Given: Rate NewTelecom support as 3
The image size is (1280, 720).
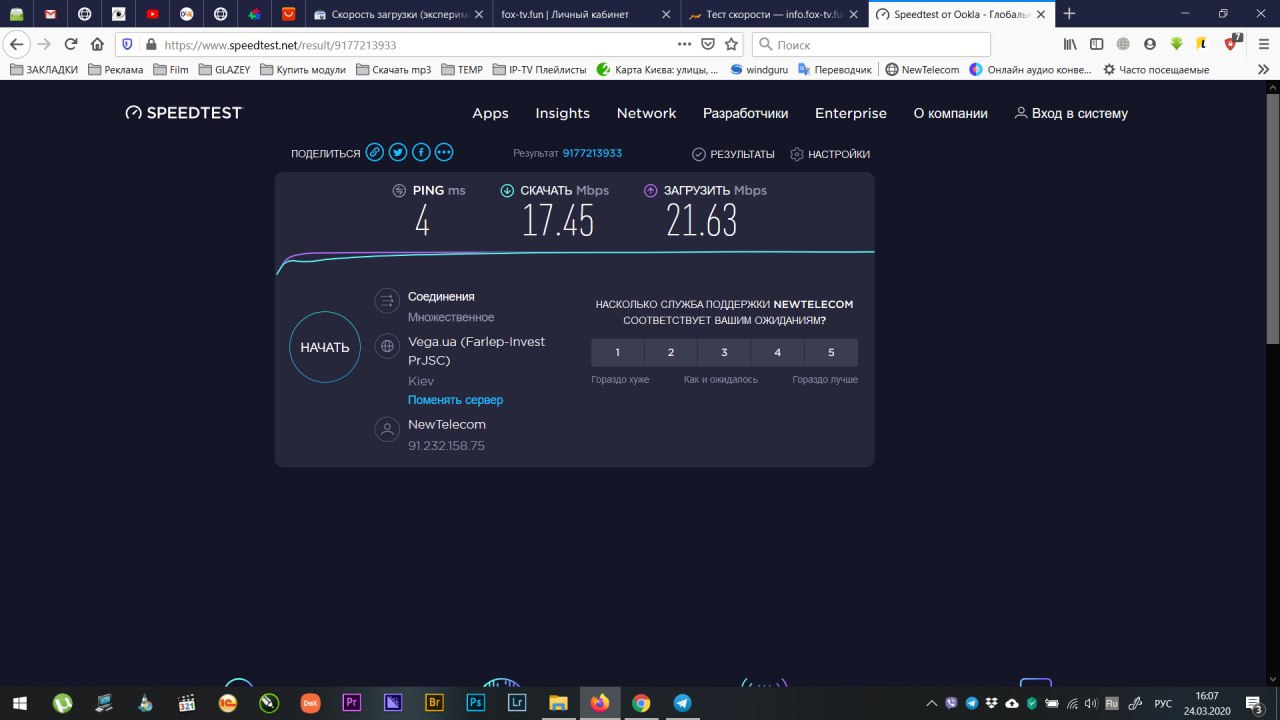Looking at the screenshot, I should (724, 352).
